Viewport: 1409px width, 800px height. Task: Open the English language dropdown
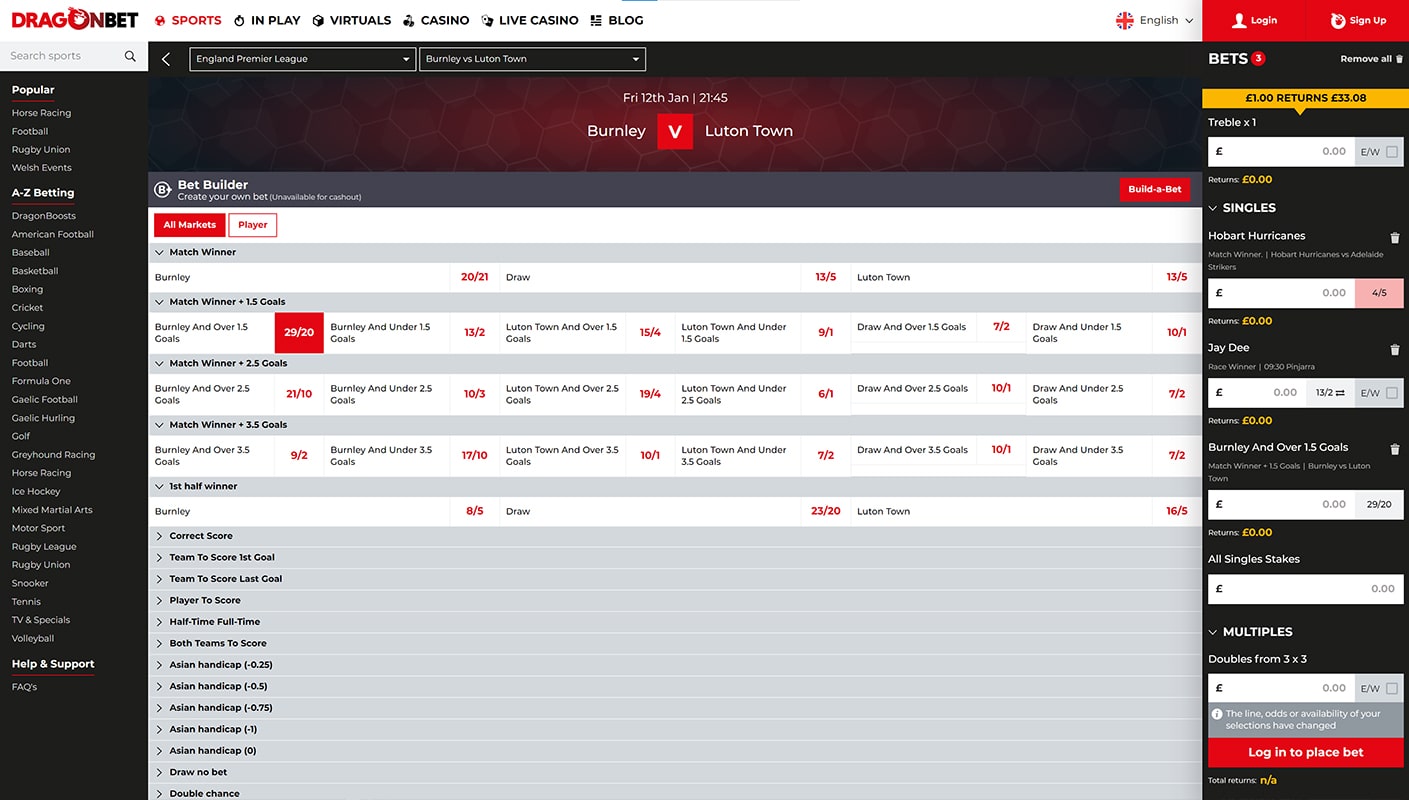1154,20
